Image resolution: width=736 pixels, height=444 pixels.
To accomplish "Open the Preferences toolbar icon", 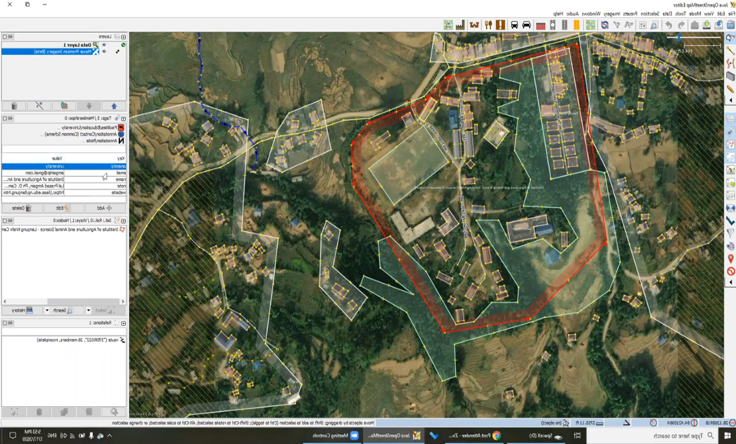I will tap(643, 25).
